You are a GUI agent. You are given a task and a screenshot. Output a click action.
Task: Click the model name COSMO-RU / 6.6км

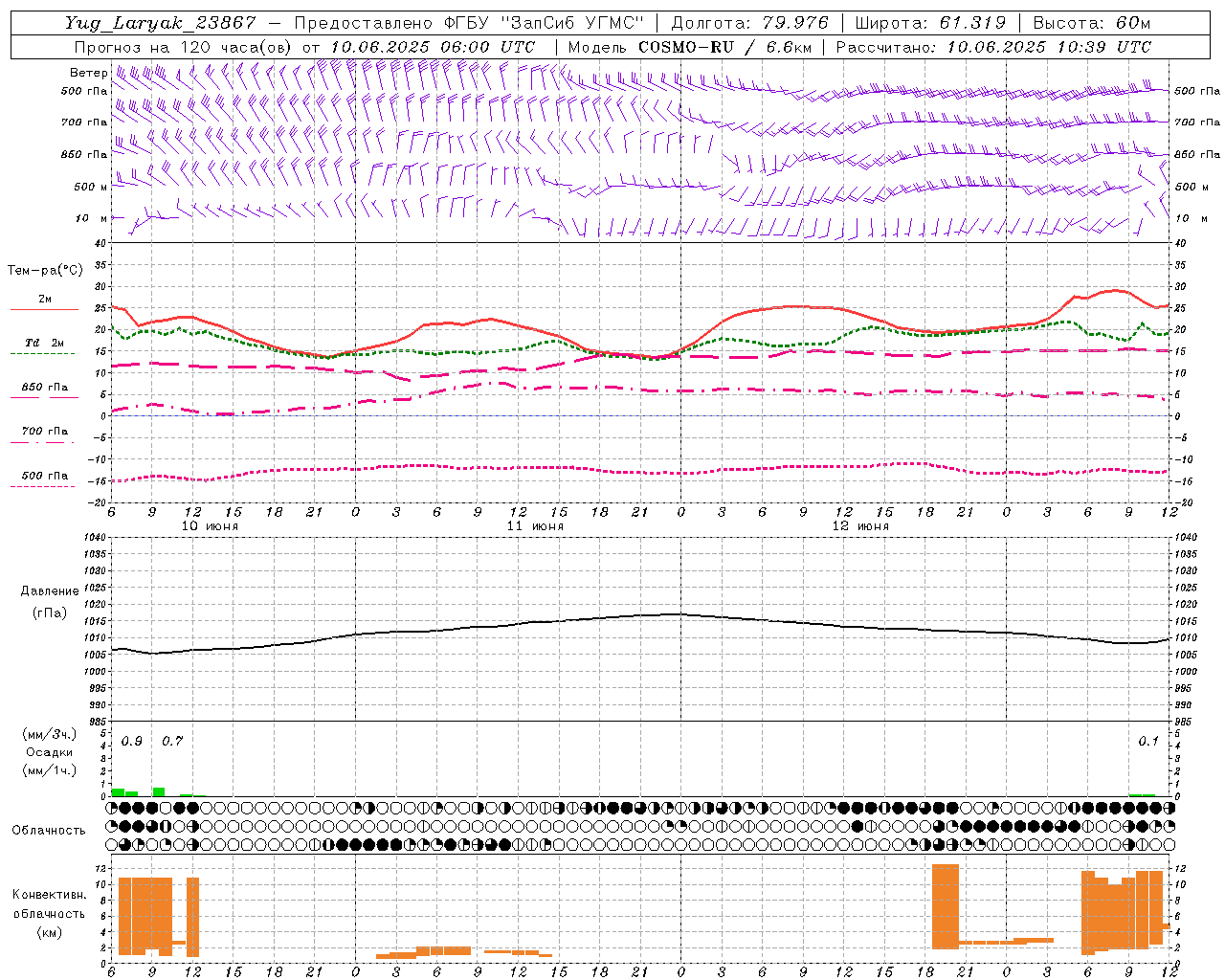click(x=725, y=47)
